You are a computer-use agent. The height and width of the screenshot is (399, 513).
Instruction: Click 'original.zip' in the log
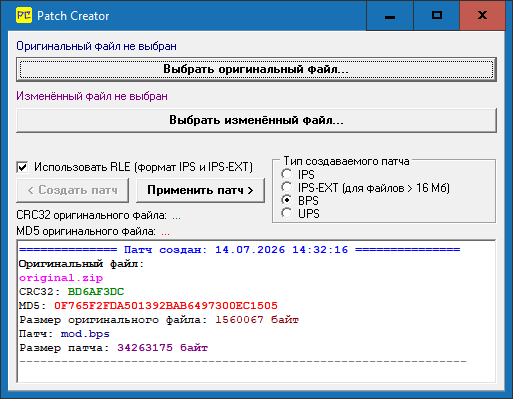(61, 278)
